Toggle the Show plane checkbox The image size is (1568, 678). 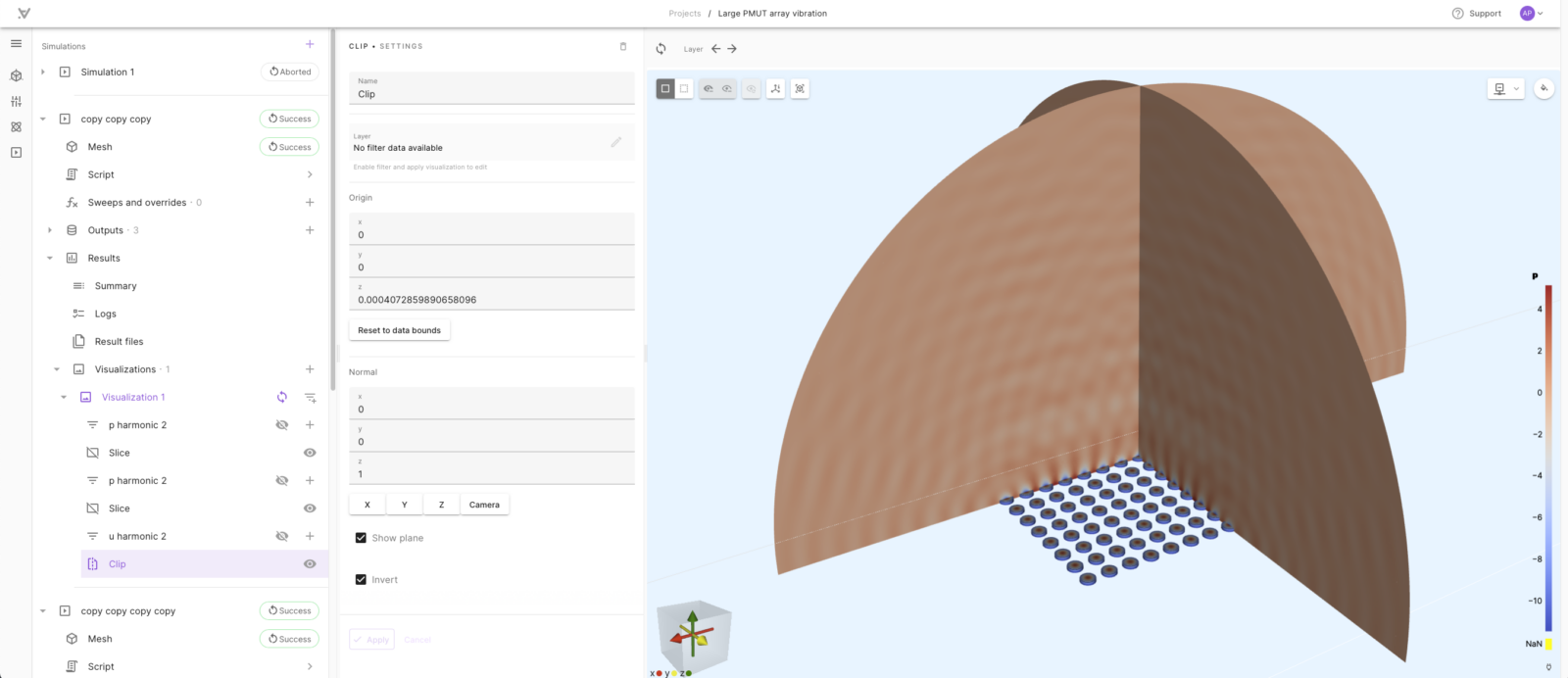coord(361,538)
